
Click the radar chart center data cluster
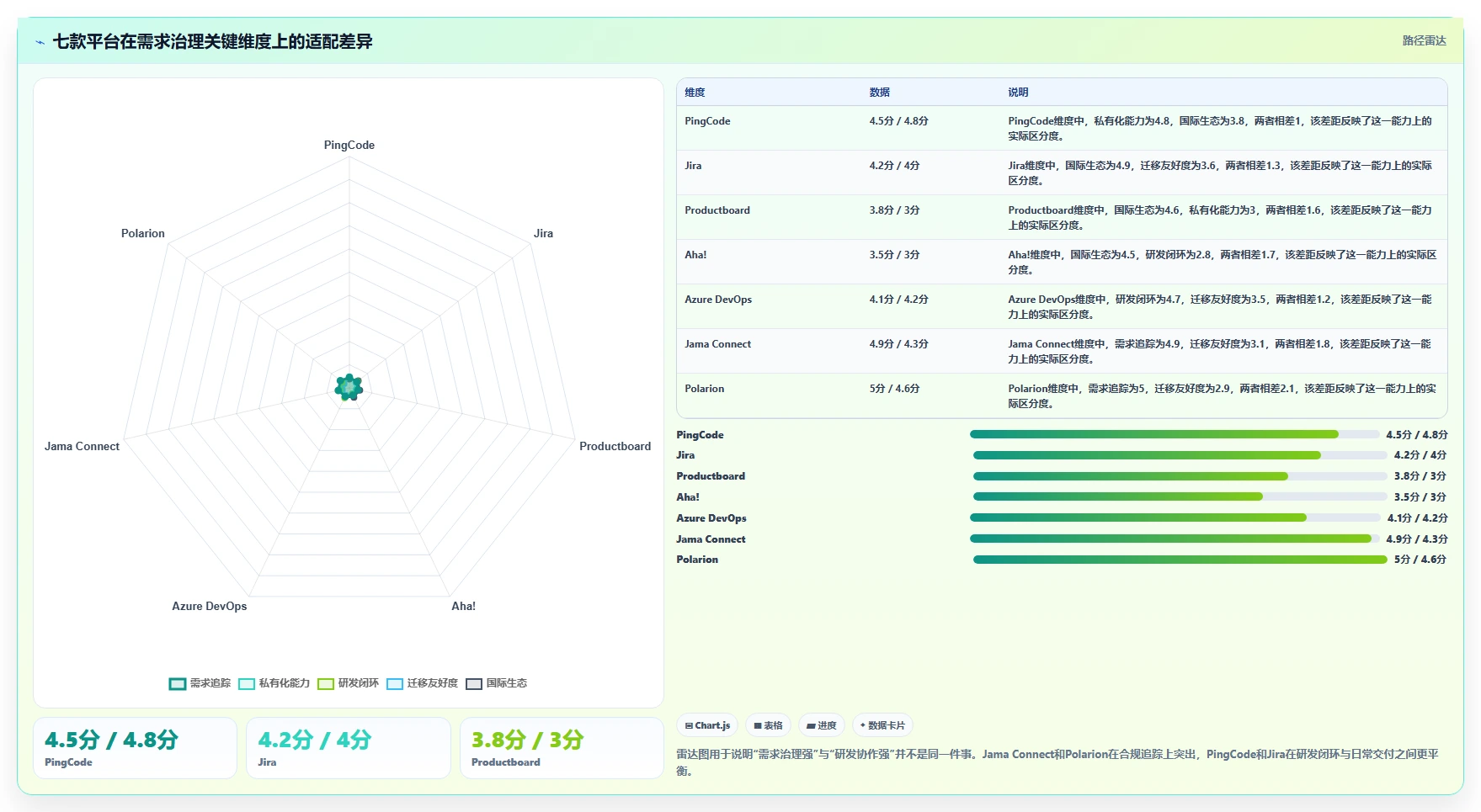point(349,387)
